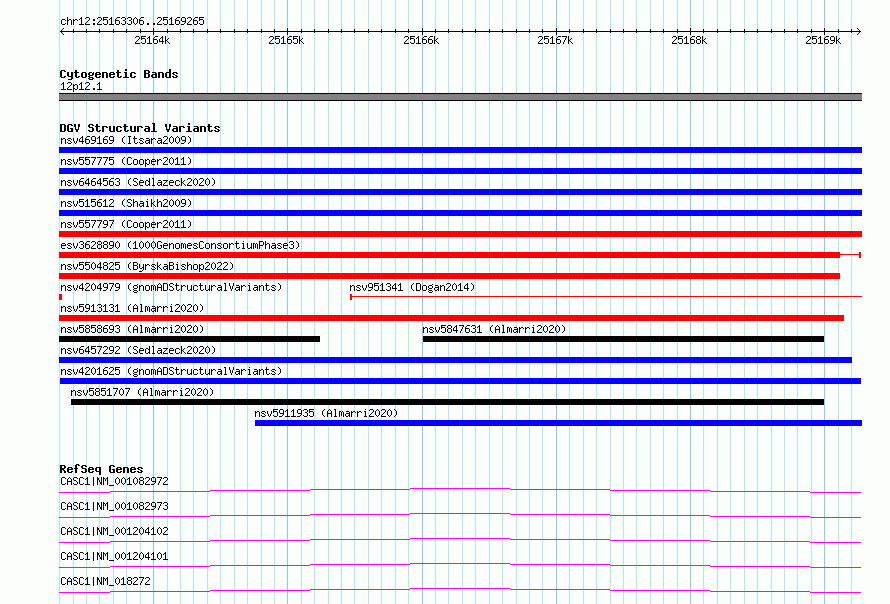The height and width of the screenshot is (604, 890).
Task: Open the nsv5911935 (Almarri2020) label
Action: 326,413
